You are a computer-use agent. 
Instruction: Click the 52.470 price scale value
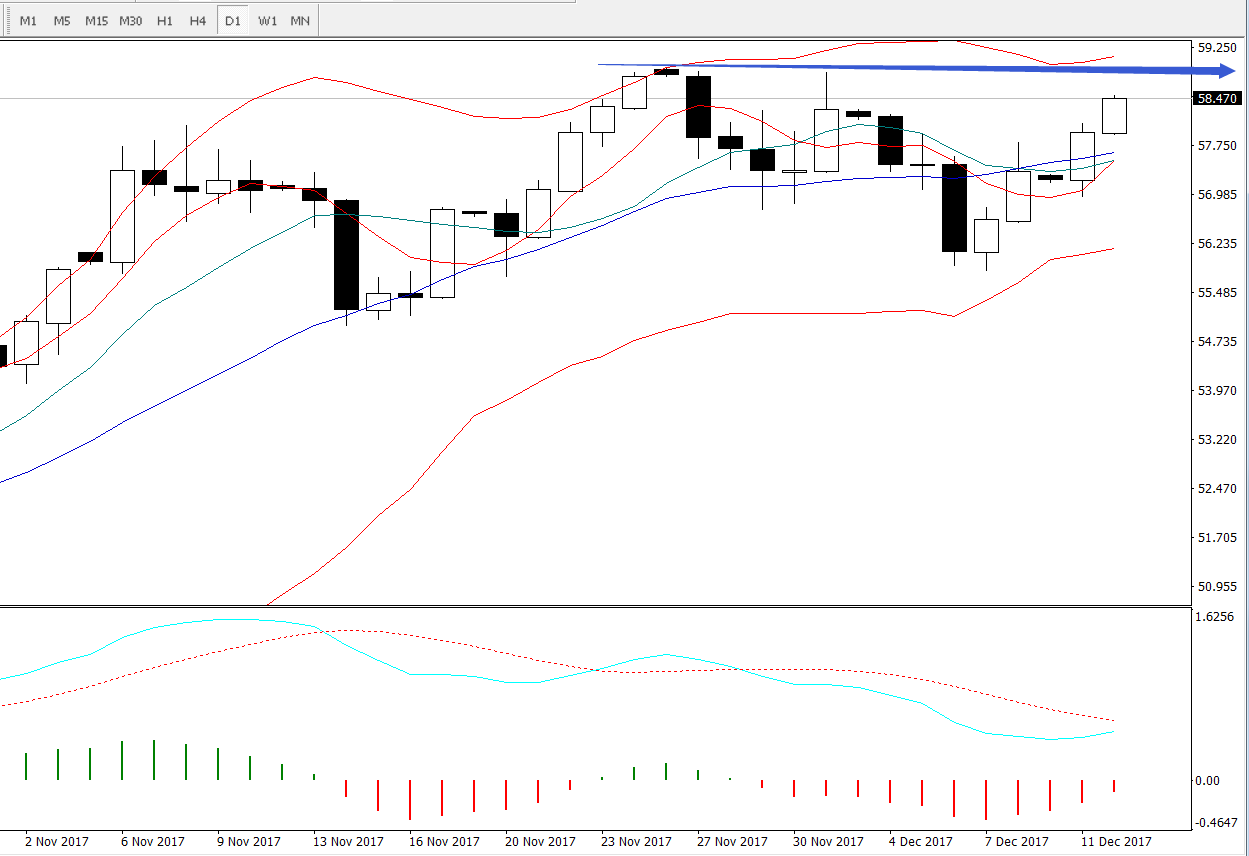pos(1218,489)
